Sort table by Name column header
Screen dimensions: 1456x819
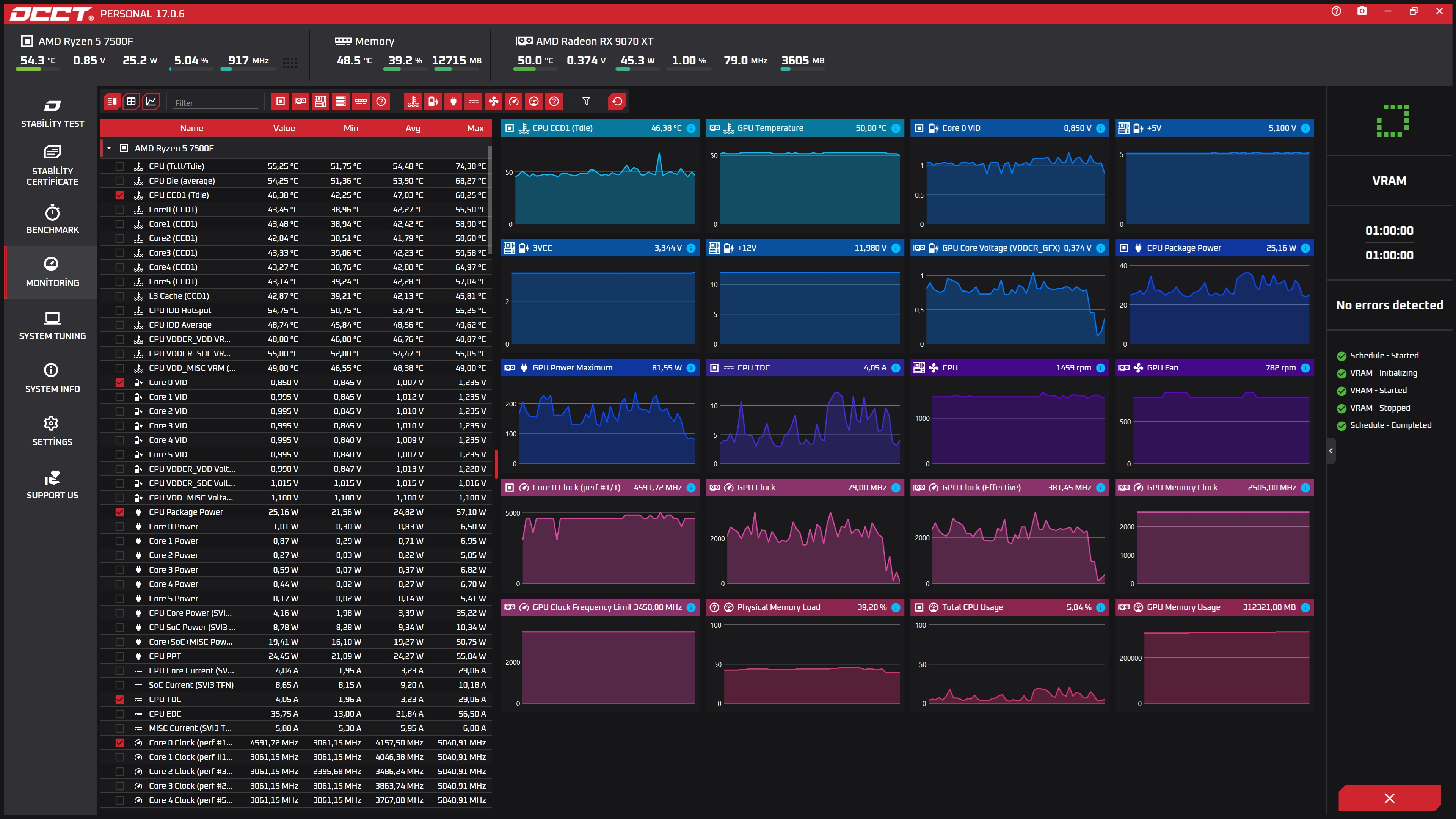click(191, 128)
